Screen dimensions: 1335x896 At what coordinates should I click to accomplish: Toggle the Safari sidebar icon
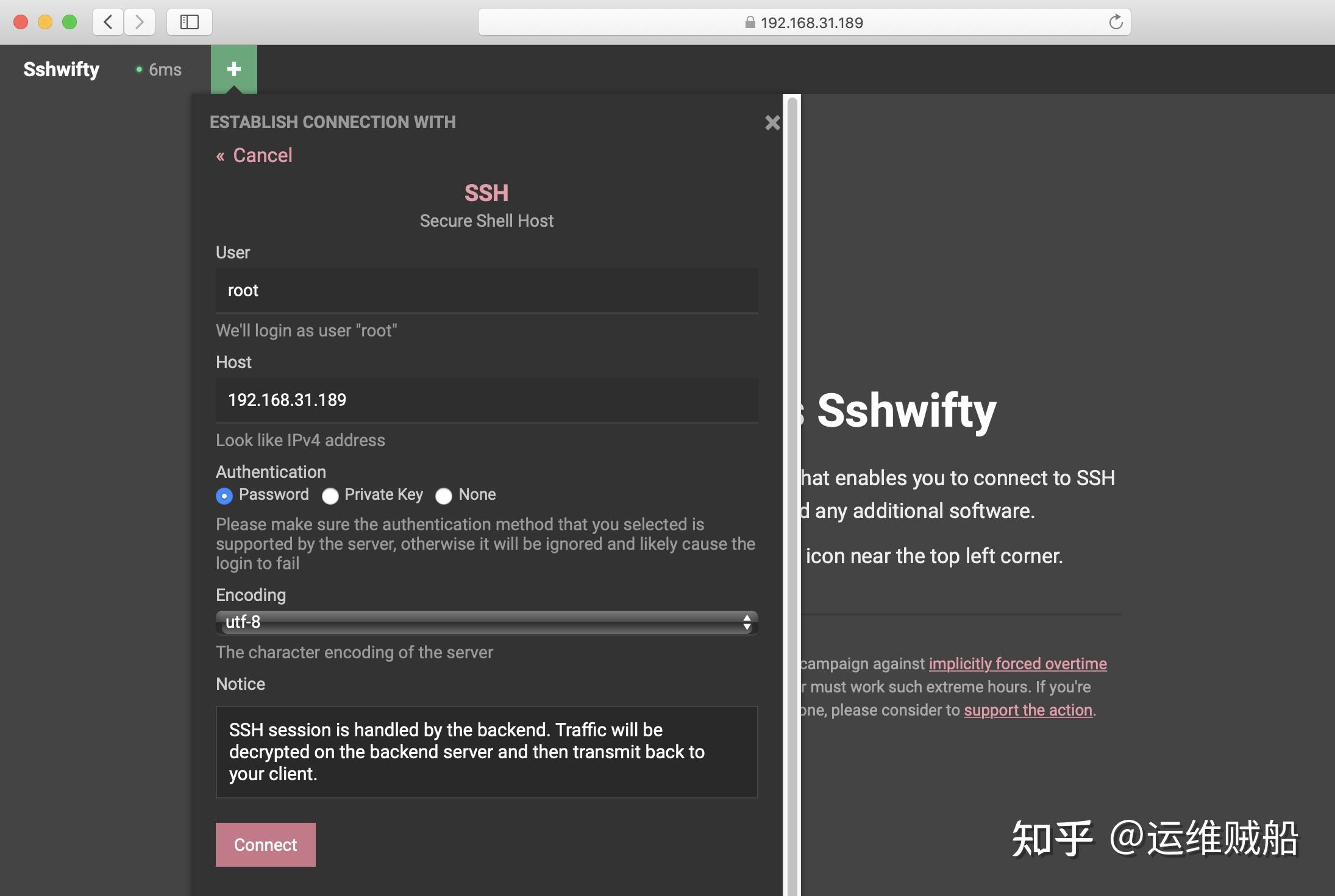click(189, 22)
